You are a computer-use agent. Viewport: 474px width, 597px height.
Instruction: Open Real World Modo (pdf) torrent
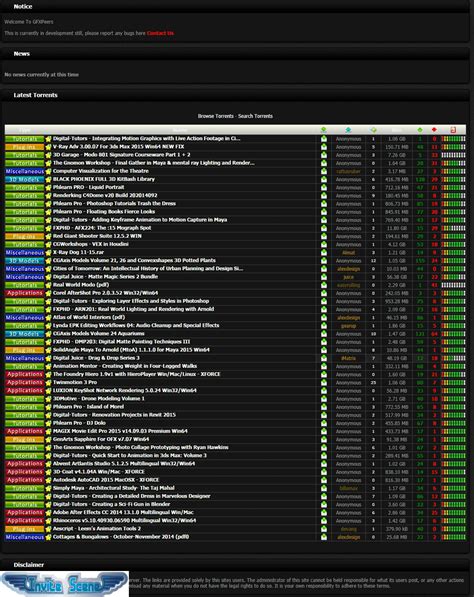click(x=81, y=285)
